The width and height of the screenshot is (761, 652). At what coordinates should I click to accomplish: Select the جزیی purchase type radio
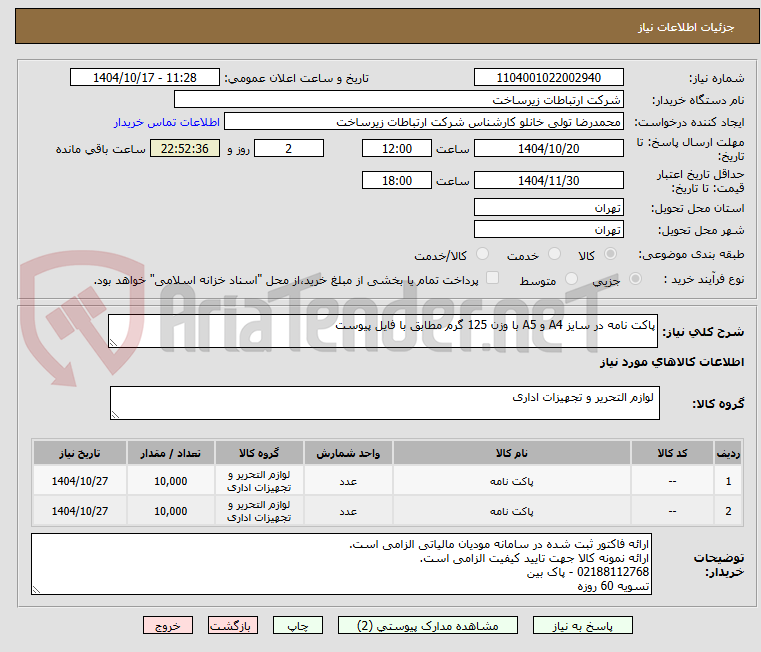[x=635, y=279]
